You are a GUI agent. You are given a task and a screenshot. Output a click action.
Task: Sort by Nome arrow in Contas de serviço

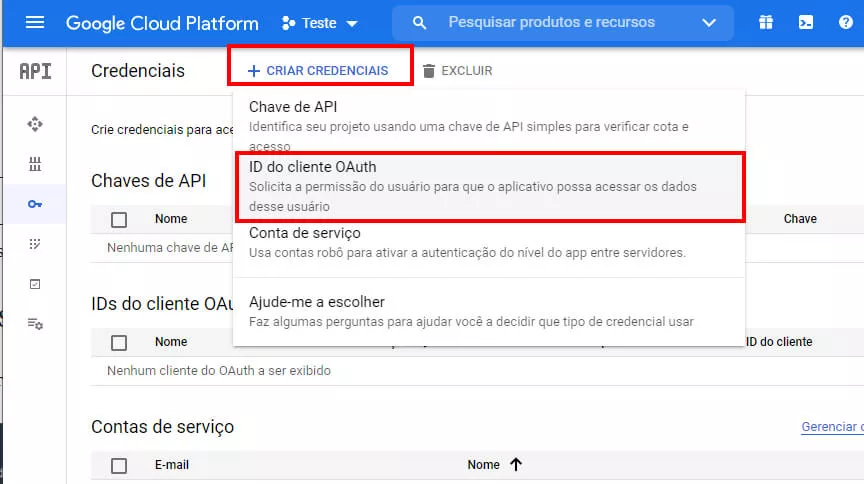tap(516, 465)
